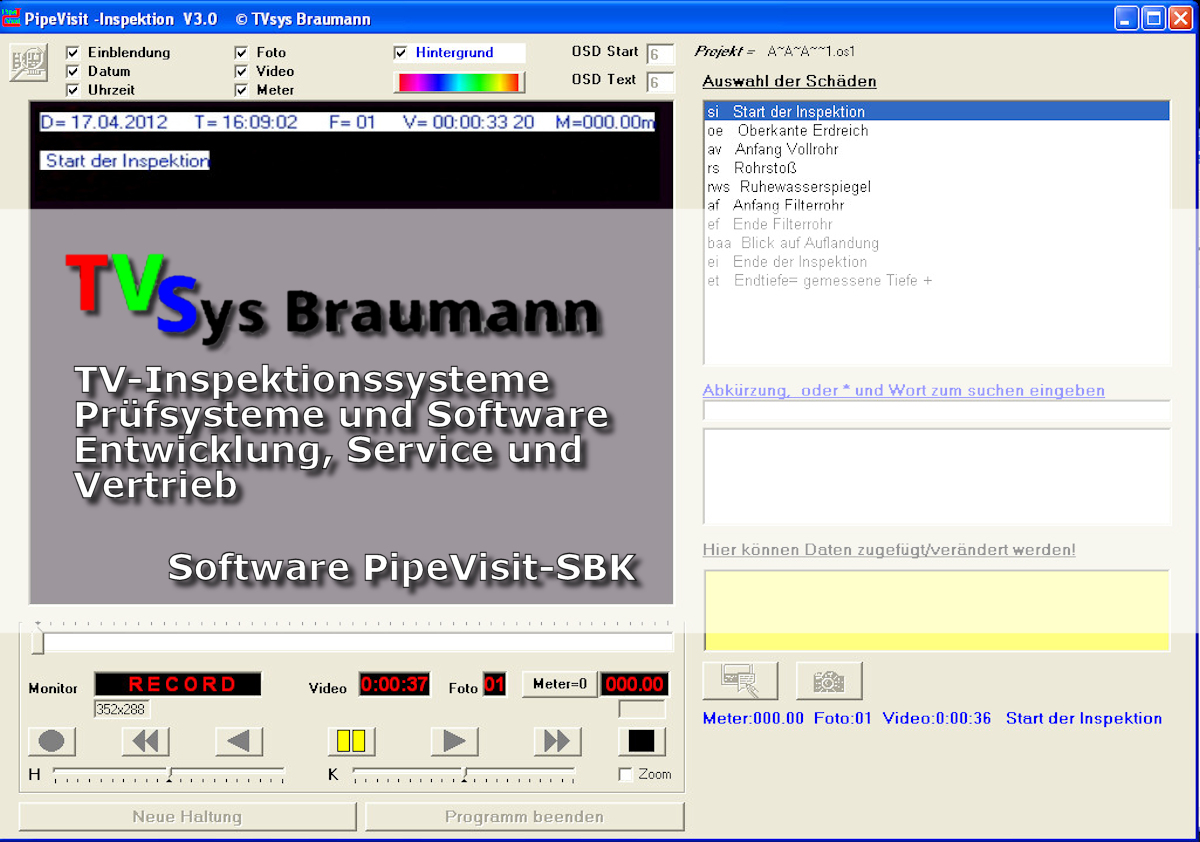This screenshot has width=1200, height=842.
Task: Toggle the Datum checkbox
Action: (72, 71)
